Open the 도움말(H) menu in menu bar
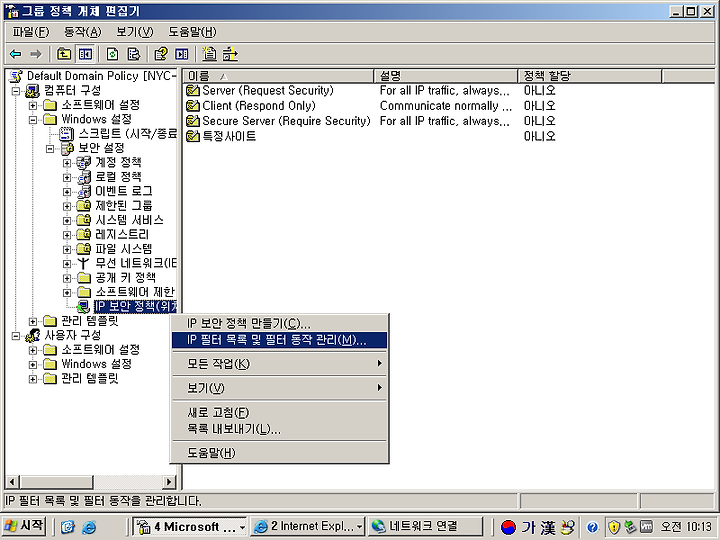The image size is (720, 540). click(x=192, y=32)
